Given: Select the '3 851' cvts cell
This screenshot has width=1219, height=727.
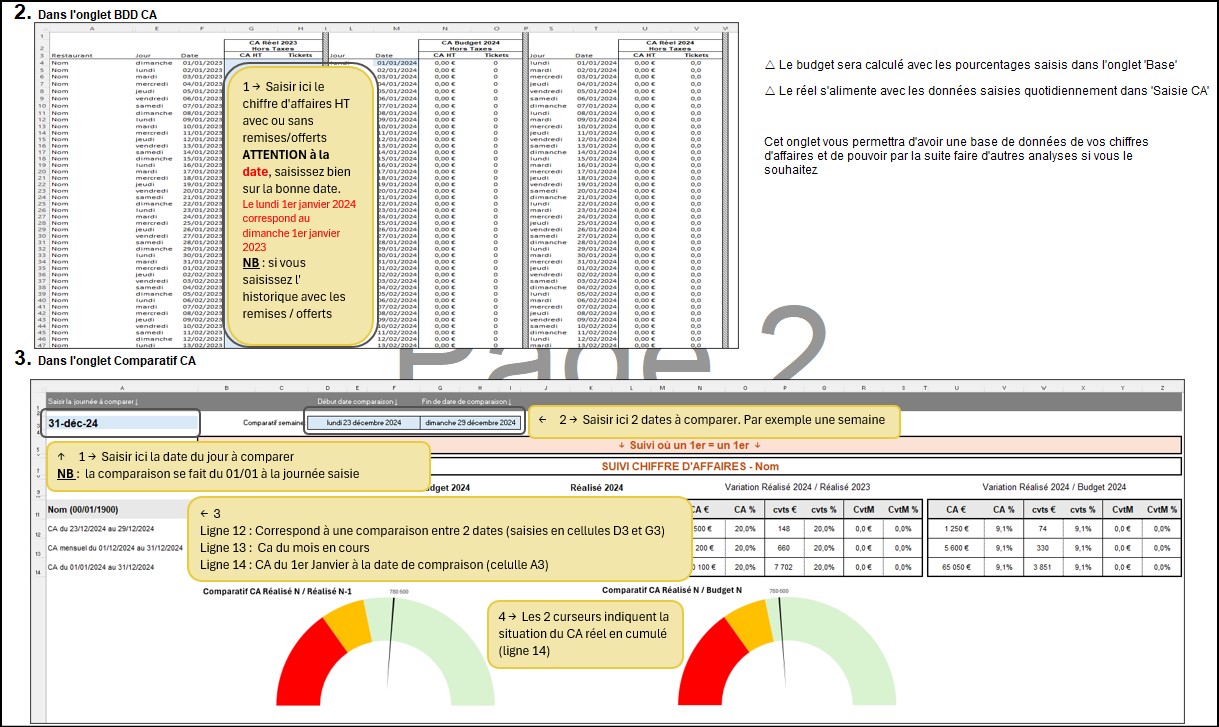Looking at the screenshot, I should click(1043, 567).
